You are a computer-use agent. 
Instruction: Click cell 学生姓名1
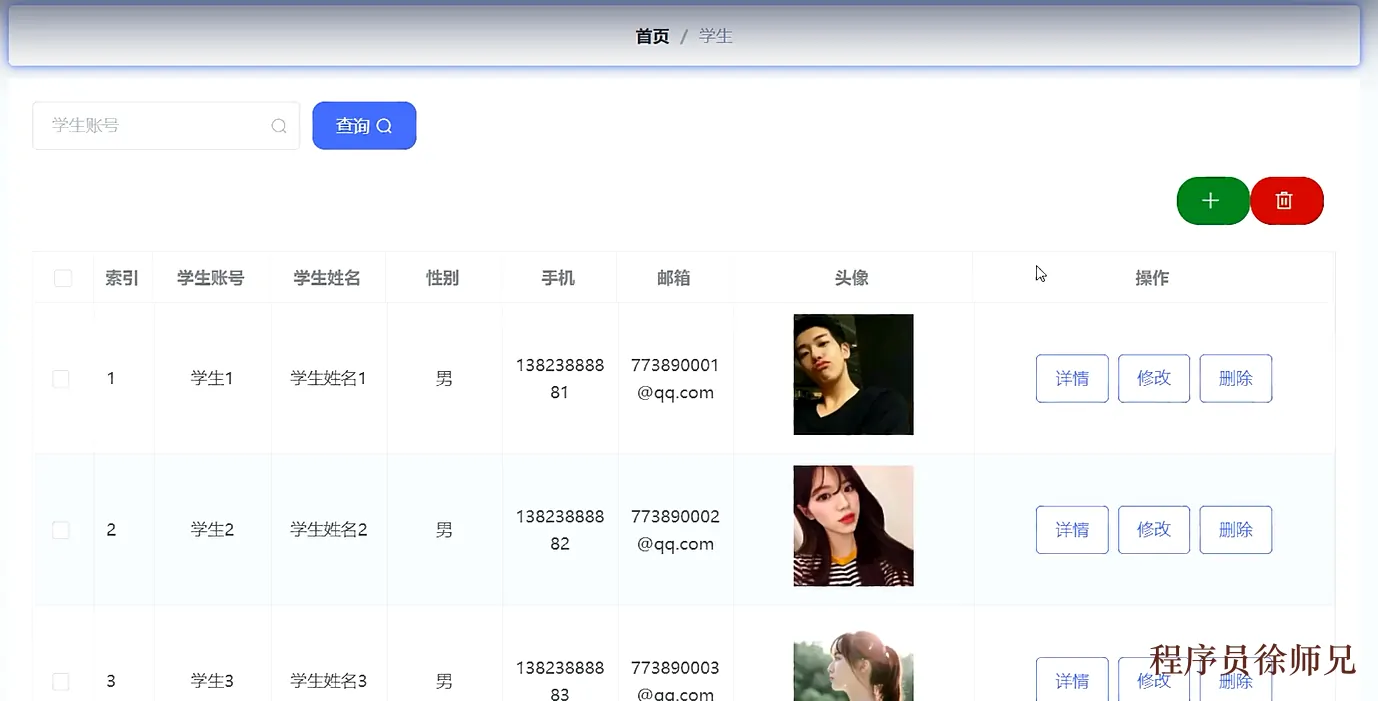329,379
